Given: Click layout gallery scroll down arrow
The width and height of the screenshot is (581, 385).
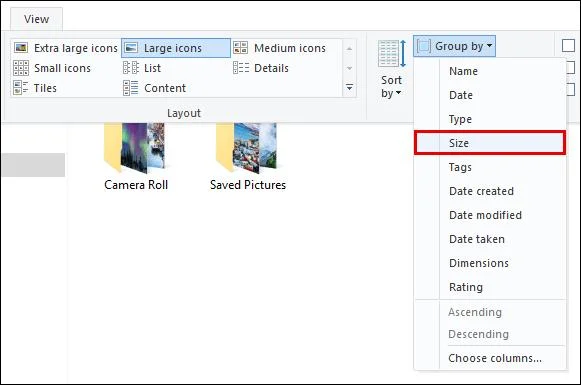Looking at the screenshot, I should click(349, 68).
